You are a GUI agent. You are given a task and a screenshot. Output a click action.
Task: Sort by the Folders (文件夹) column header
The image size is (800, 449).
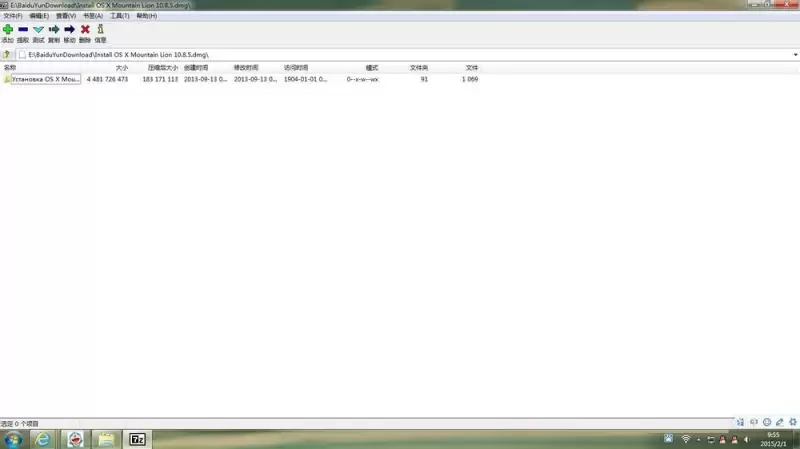click(x=419, y=67)
